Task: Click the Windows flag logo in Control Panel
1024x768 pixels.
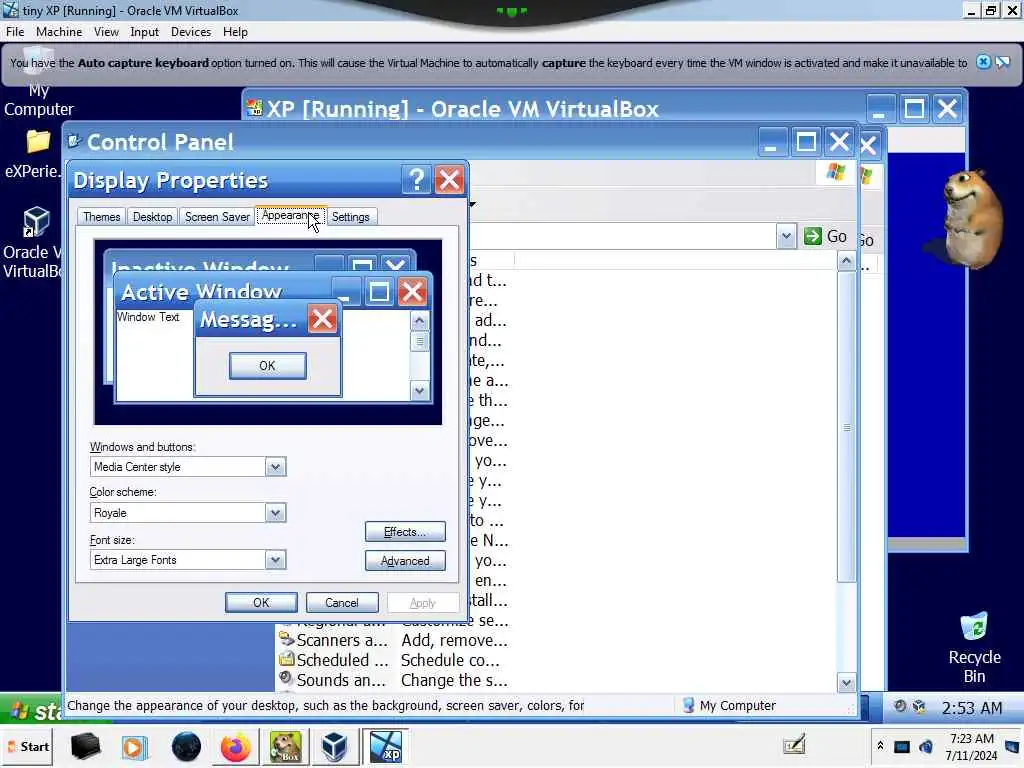Action: (835, 172)
